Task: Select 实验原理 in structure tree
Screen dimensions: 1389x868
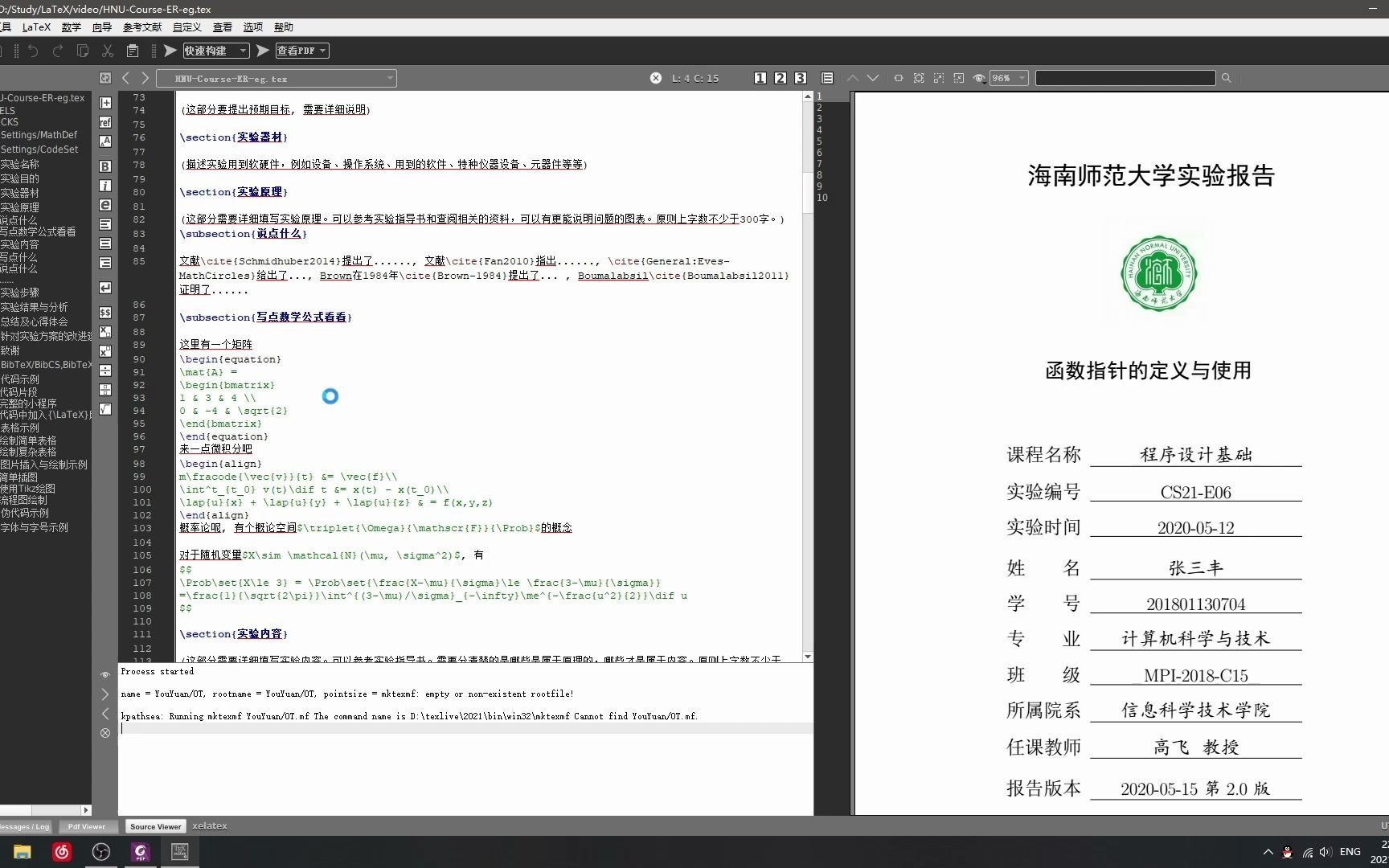Action: tap(20, 207)
